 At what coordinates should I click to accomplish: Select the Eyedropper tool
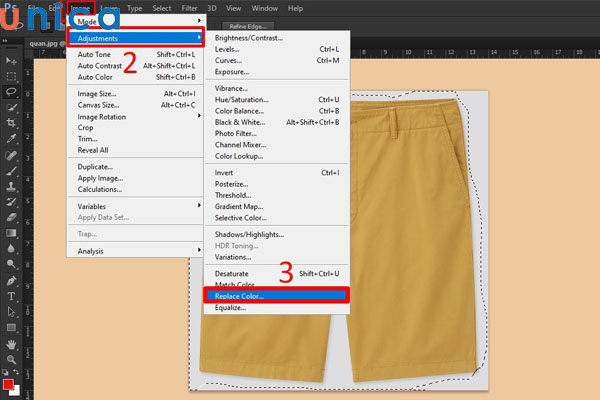(x=11, y=138)
